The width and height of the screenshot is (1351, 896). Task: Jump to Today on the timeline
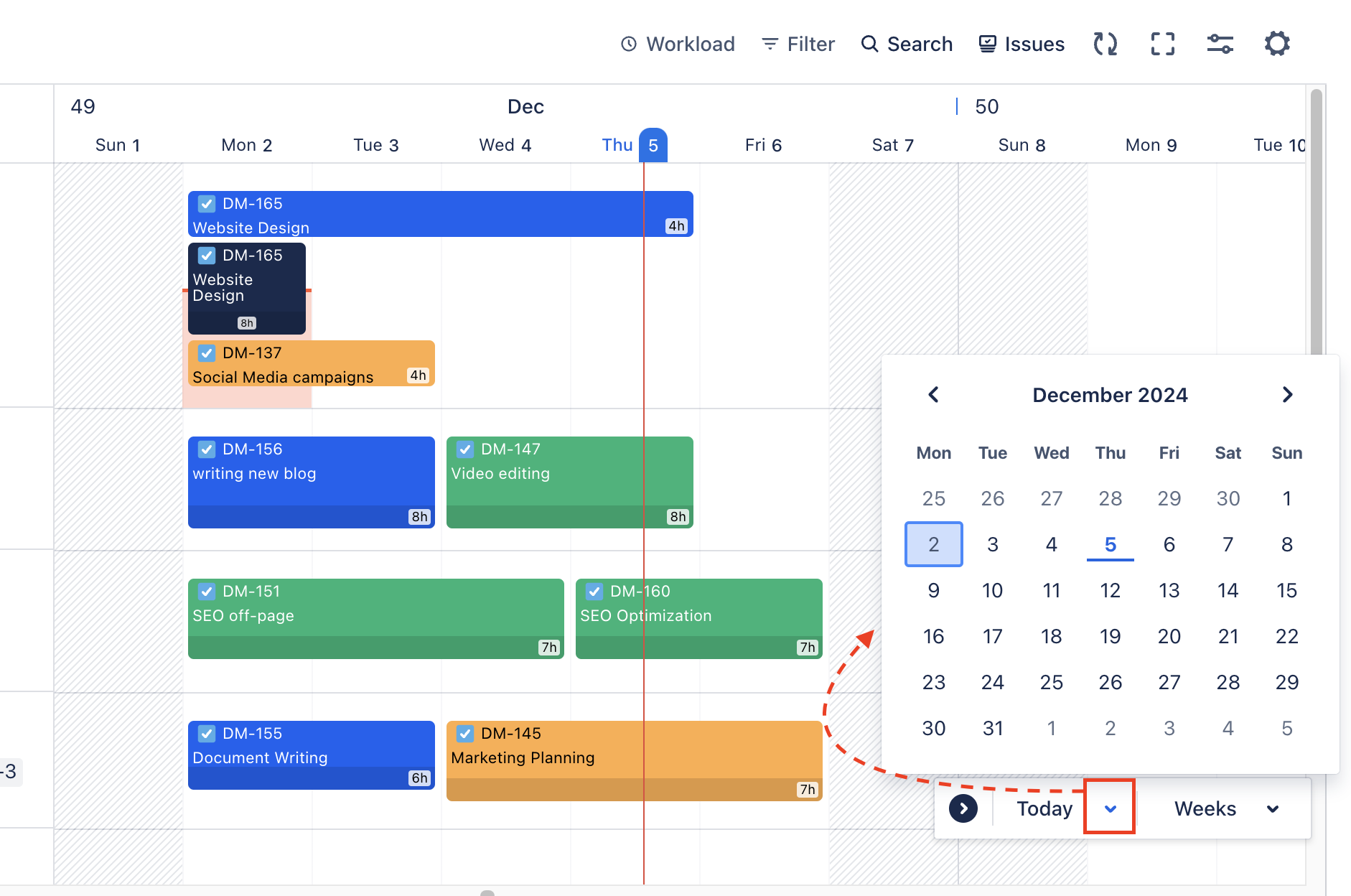(x=1044, y=808)
